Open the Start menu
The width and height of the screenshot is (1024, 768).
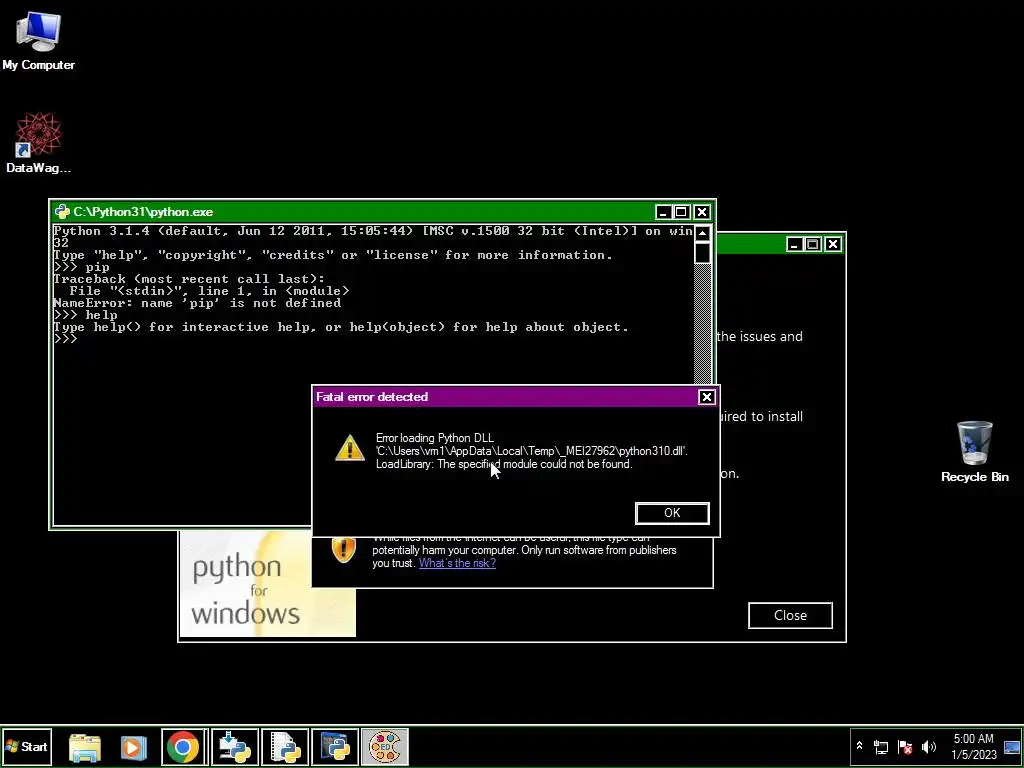pos(27,746)
